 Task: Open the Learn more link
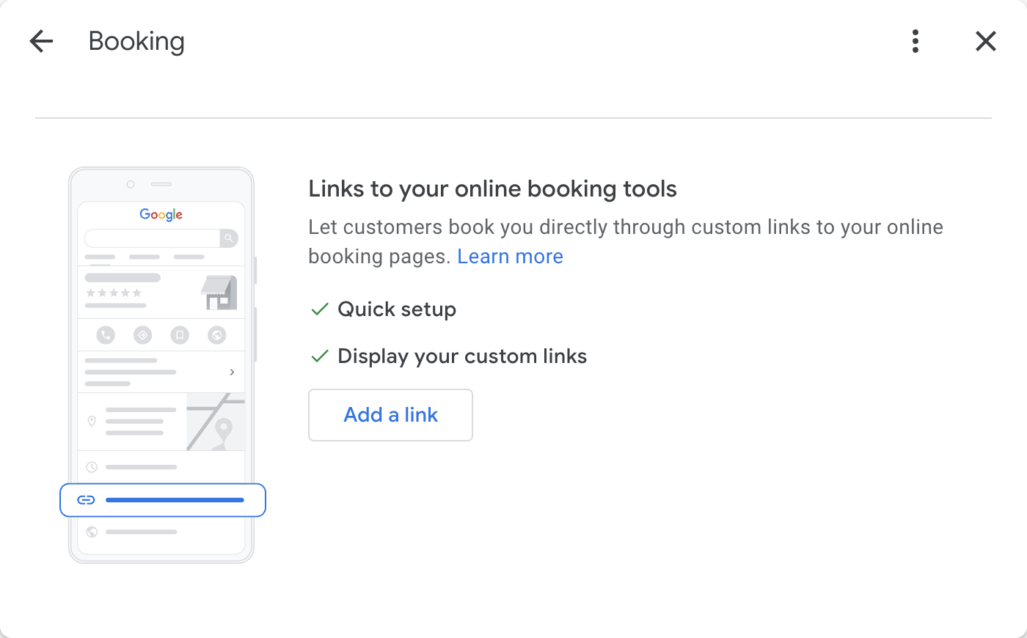(x=510, y=256)
